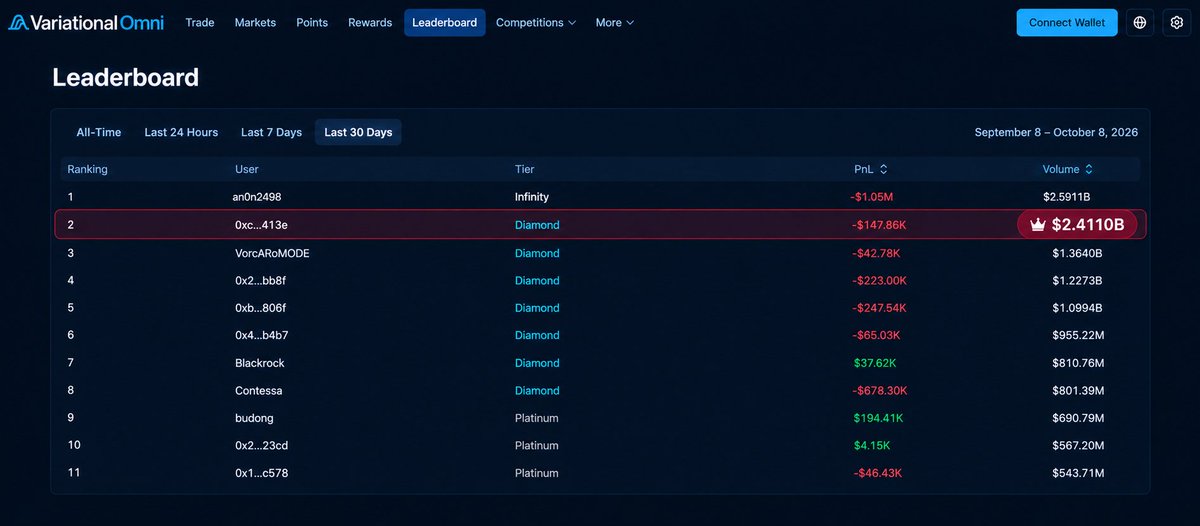Click user 0xb...806f
Screen dimensions: 1200x526
point(261,308)
